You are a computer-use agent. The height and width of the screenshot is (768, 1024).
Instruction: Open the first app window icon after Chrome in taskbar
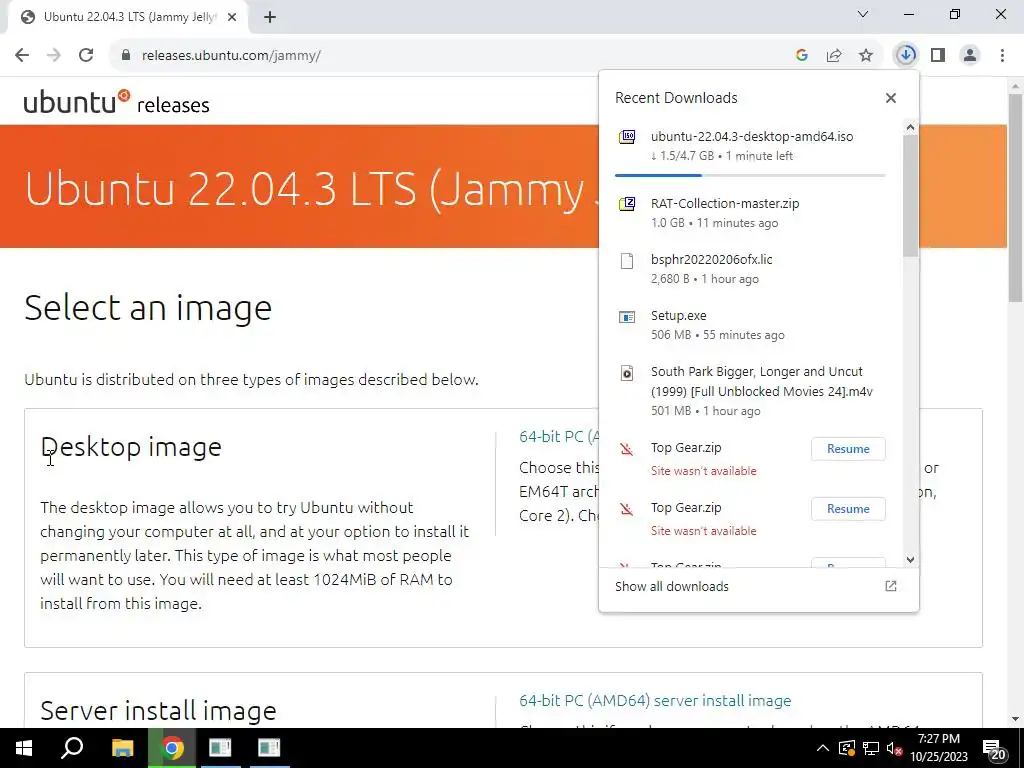[220, 748]
